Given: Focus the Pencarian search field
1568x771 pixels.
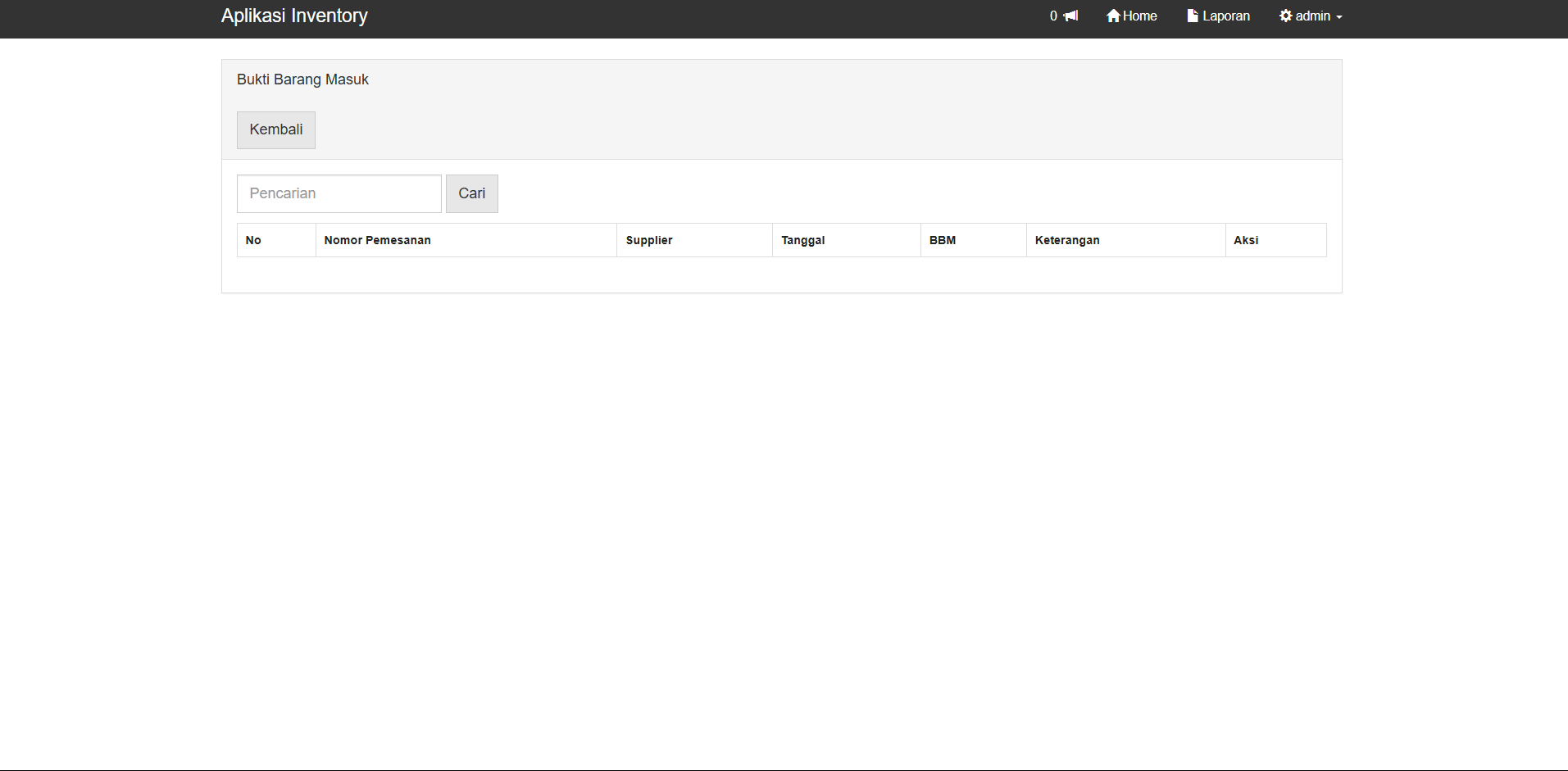Looking at the screenshot, I should [339, 193].
